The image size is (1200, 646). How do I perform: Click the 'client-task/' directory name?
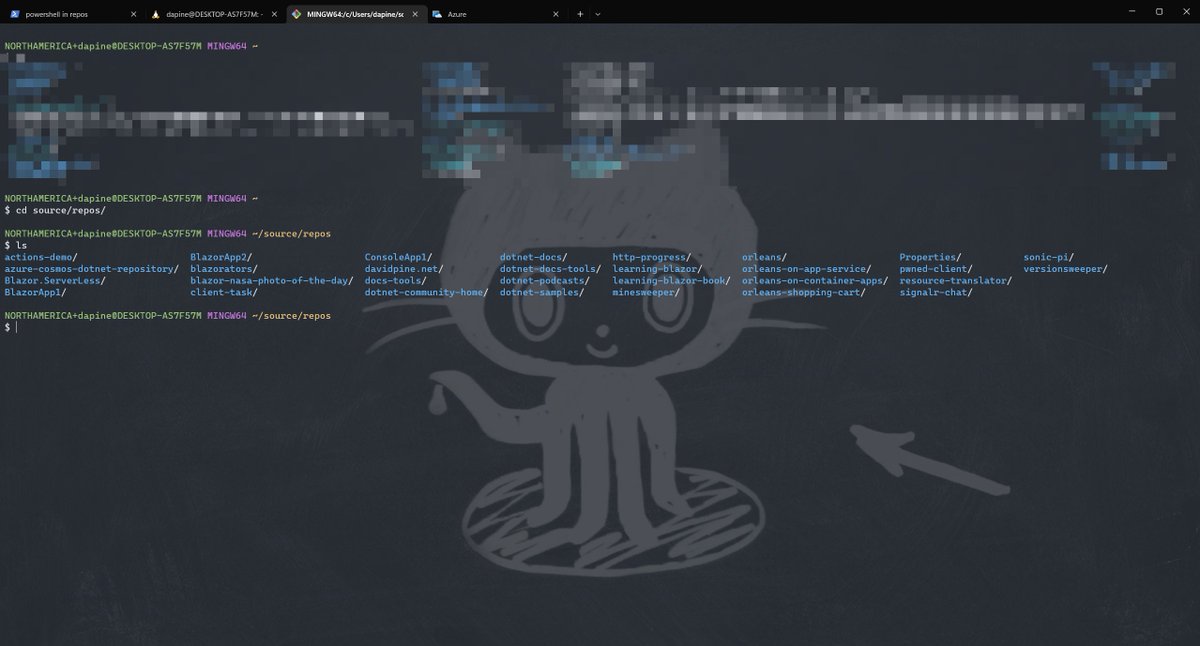pyautogui.click(x=224, y=293)
